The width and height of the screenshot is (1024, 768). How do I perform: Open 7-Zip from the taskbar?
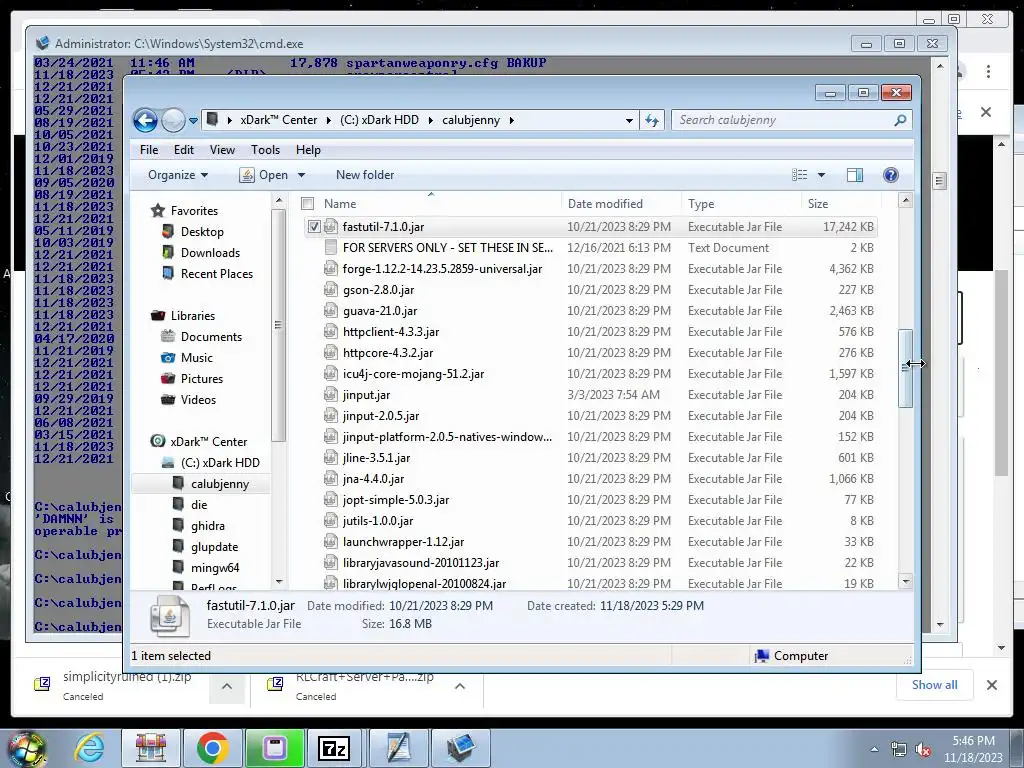(x=333, y=748)
